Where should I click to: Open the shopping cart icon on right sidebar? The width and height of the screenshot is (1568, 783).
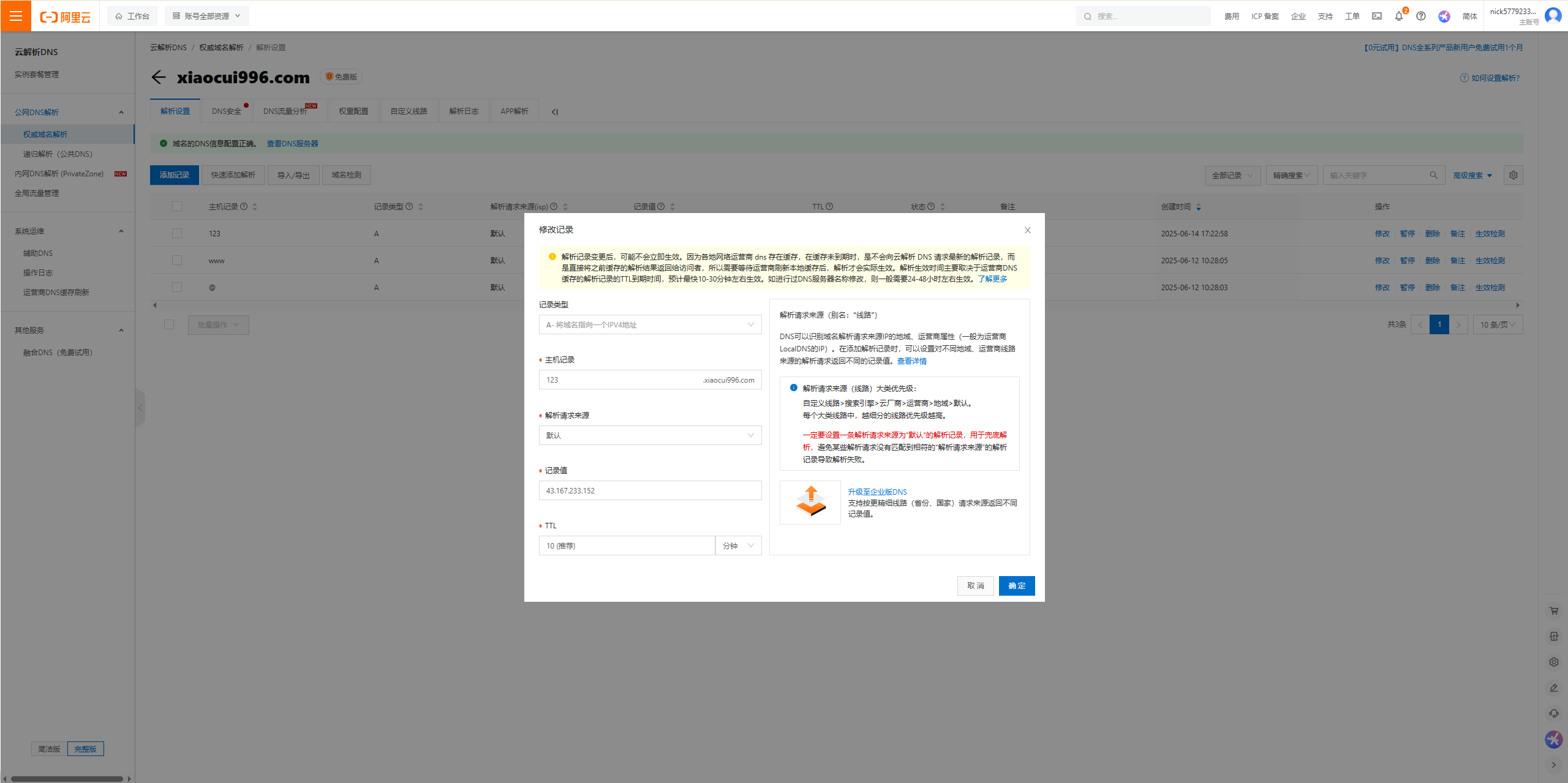1553,610
